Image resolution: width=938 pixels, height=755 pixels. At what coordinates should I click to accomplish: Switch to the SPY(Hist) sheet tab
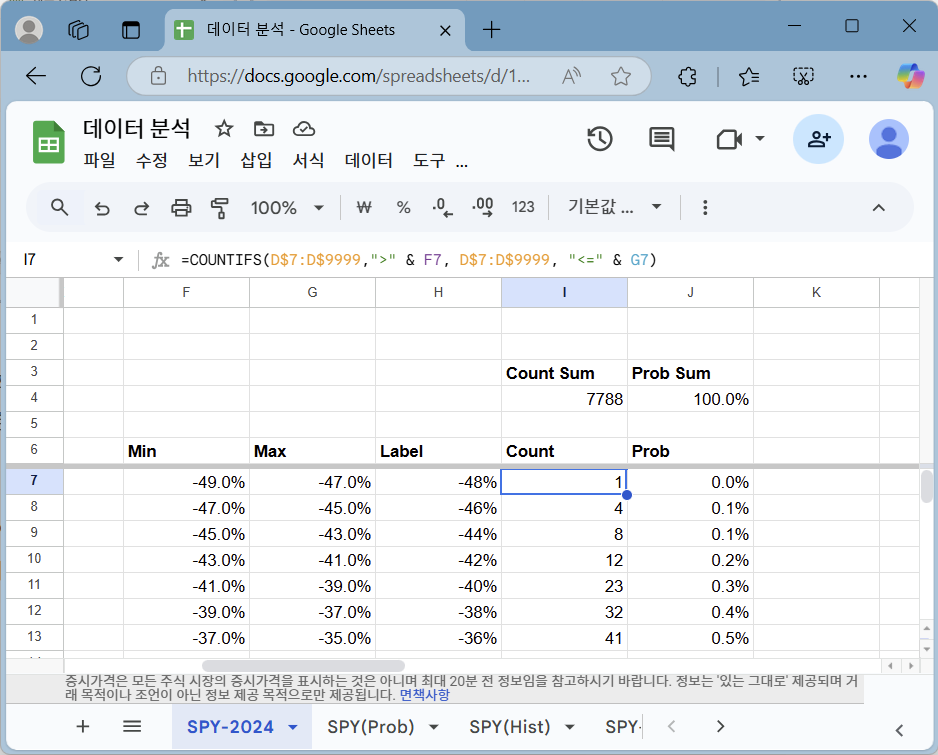(510, 727)
